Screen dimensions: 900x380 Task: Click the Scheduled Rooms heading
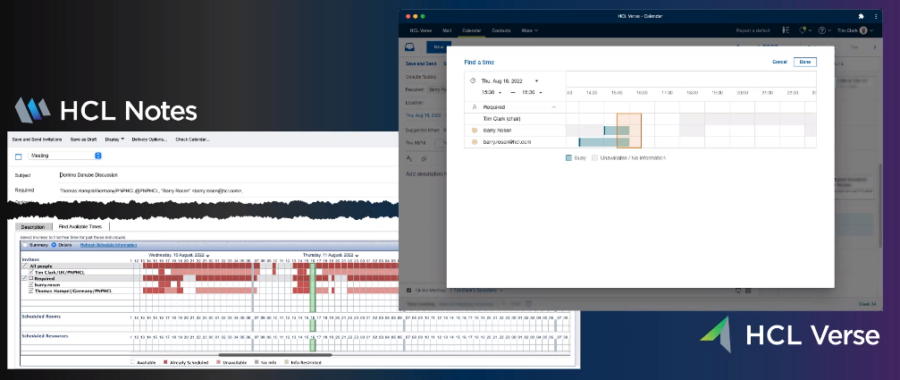41,316
